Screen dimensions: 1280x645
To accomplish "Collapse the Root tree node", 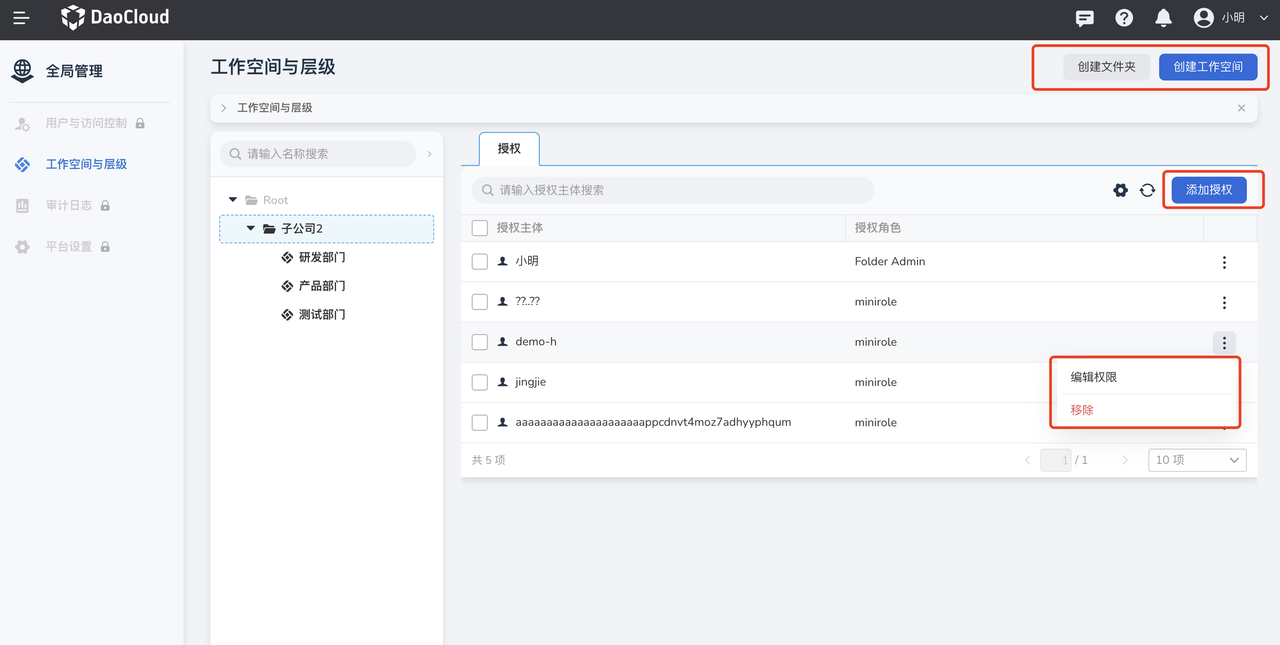I will pyautogui.click(x=233, y=200).
